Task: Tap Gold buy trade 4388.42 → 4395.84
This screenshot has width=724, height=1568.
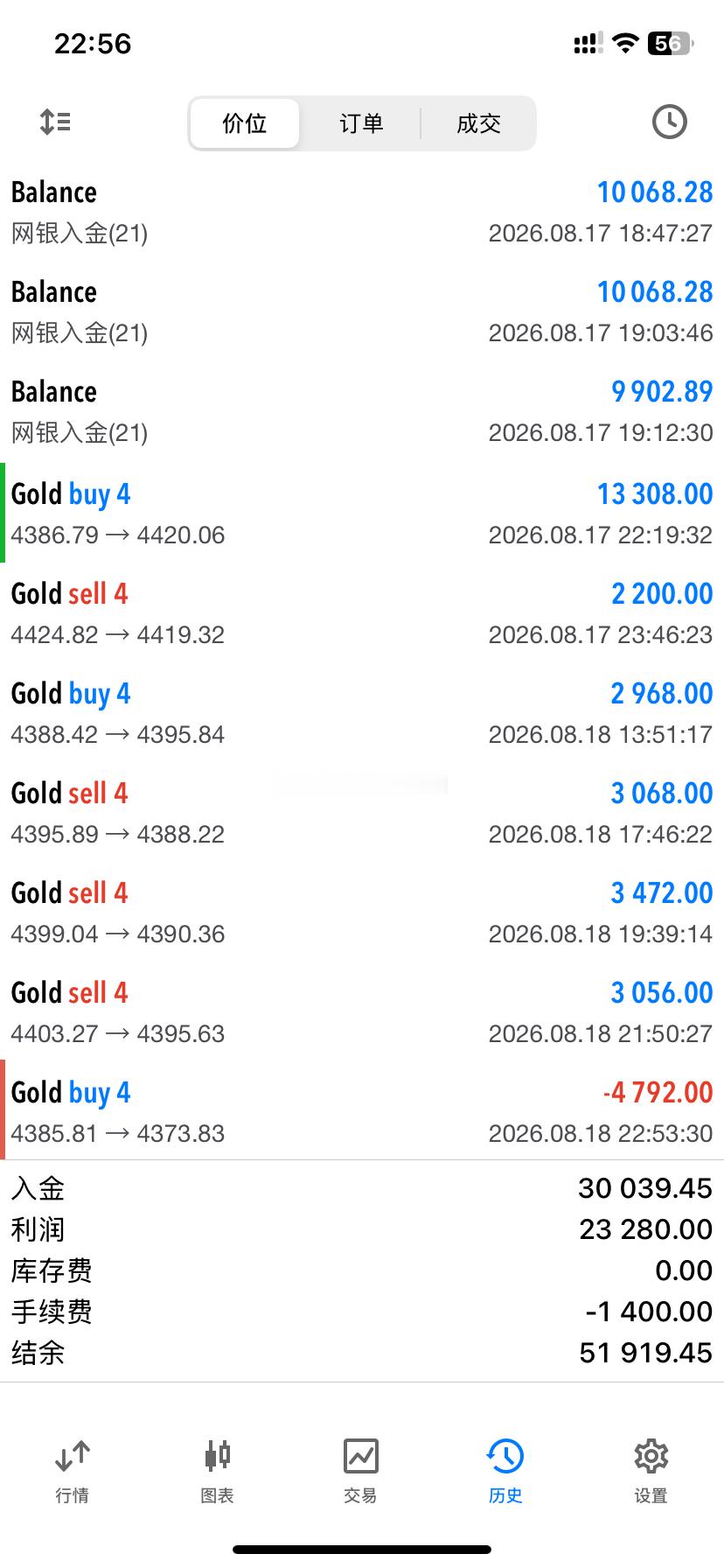Action: coord(362,712)
